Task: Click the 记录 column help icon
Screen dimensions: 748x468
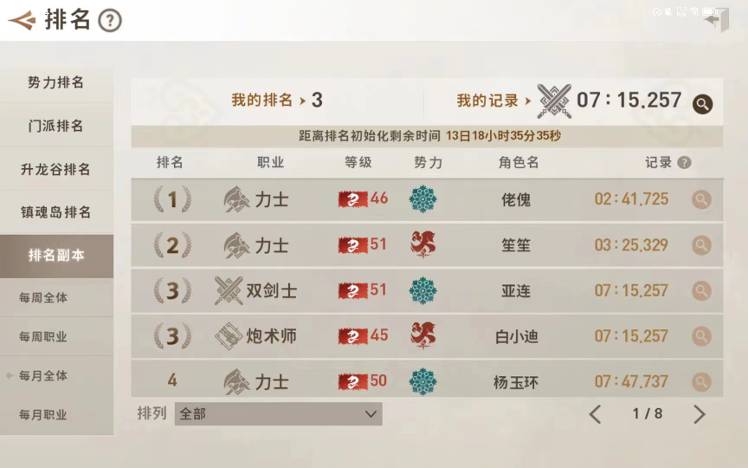Action: (684, 162)
